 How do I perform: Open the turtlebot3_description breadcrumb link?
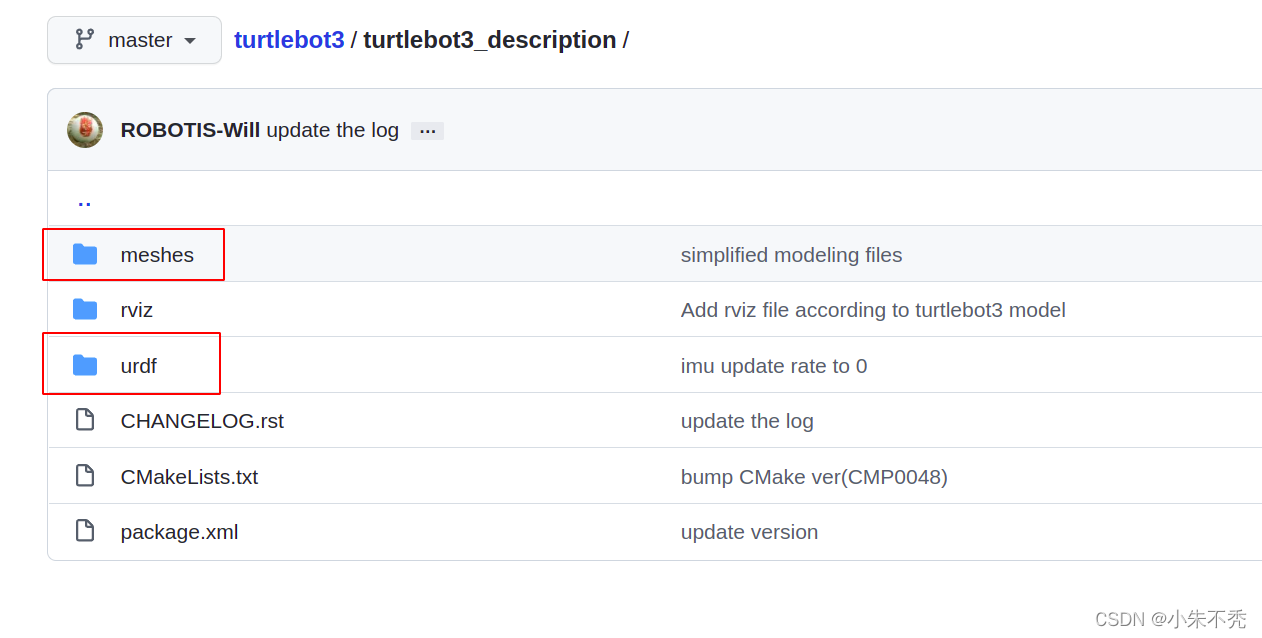(x=489, y=40)
